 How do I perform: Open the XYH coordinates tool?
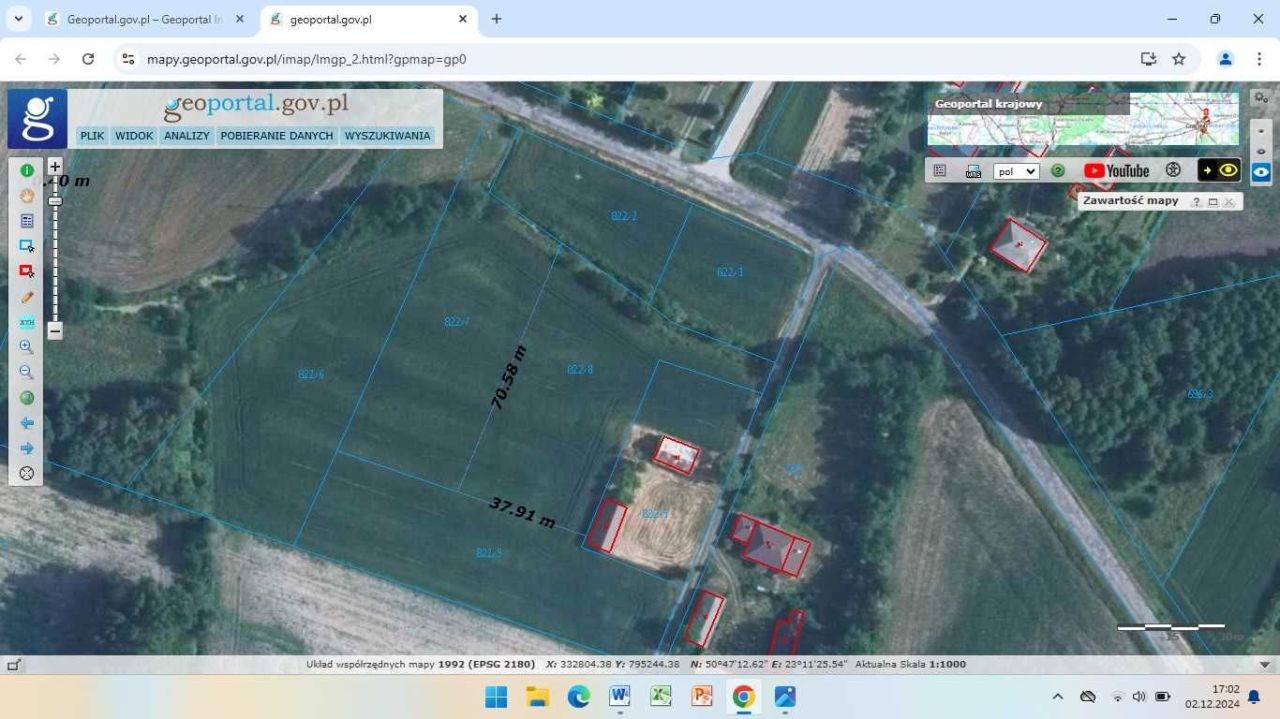coord(27,322)
